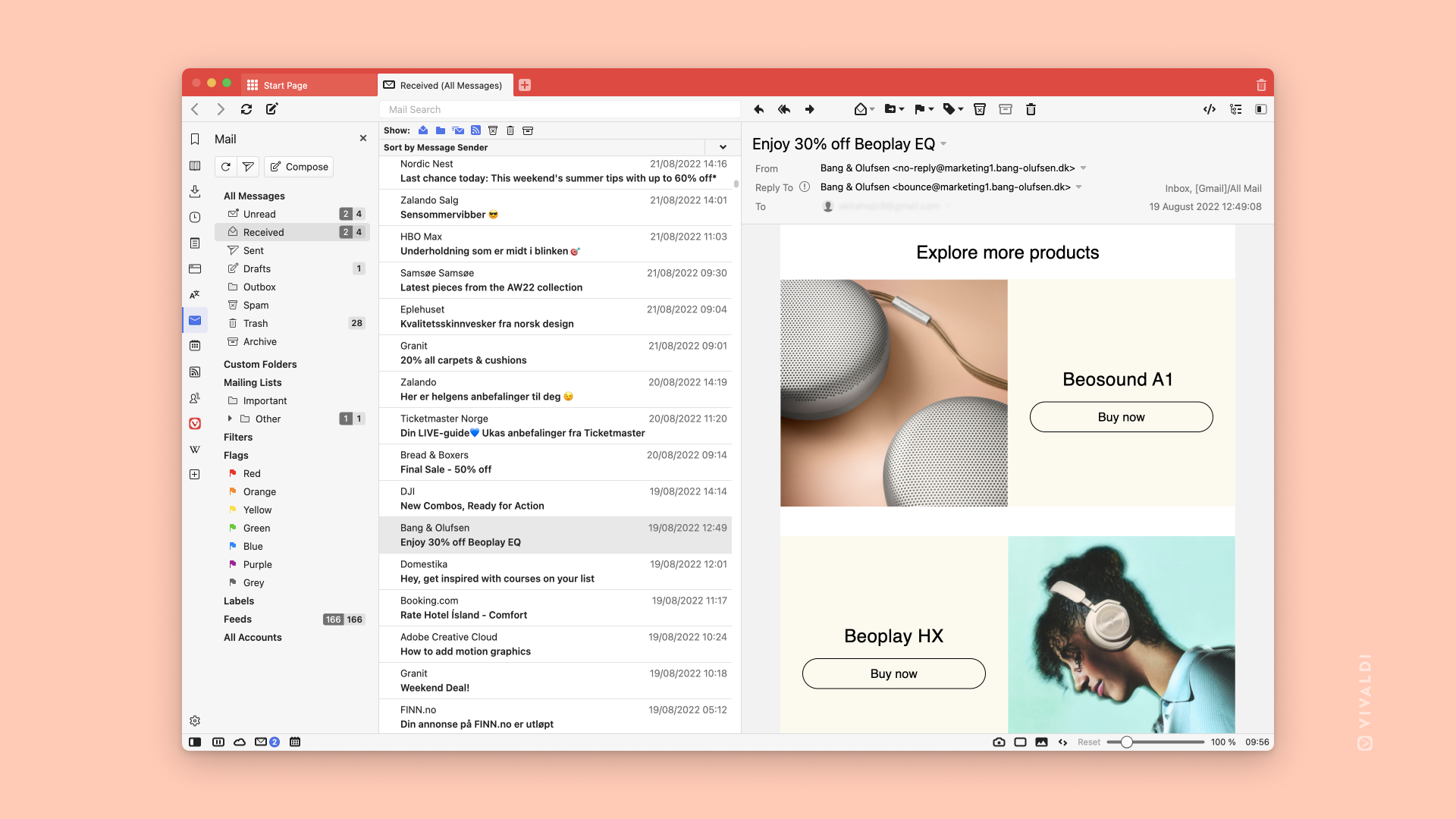1456x819 pixels.
Task: Open the Trash folder
Action: (x=292, y=323)
